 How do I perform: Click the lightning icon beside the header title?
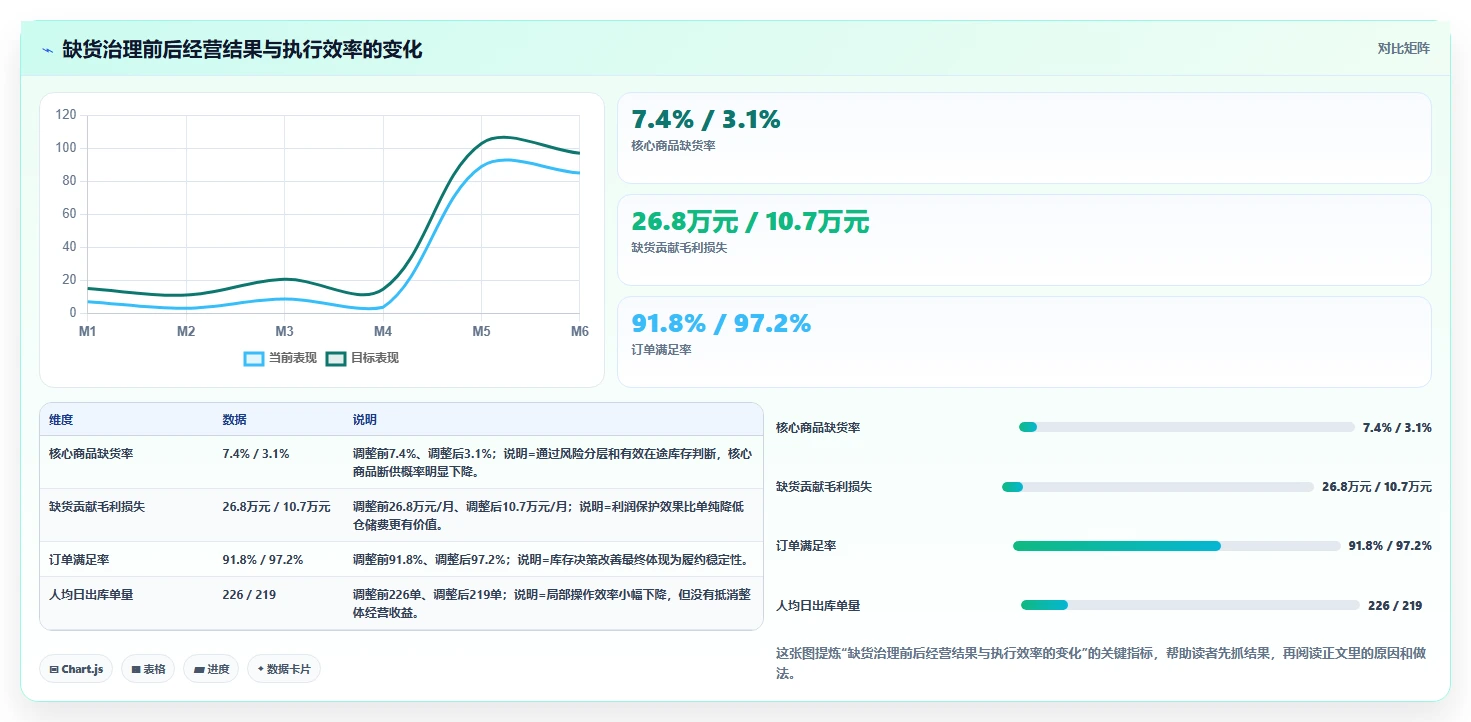(x=48, y=50)
